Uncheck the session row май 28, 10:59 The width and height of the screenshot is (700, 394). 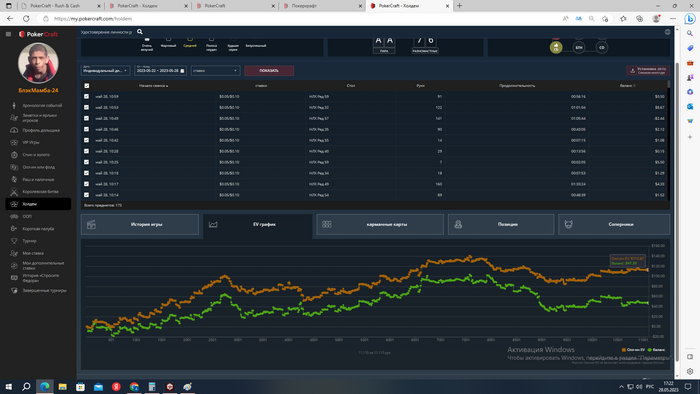[87, 96]
